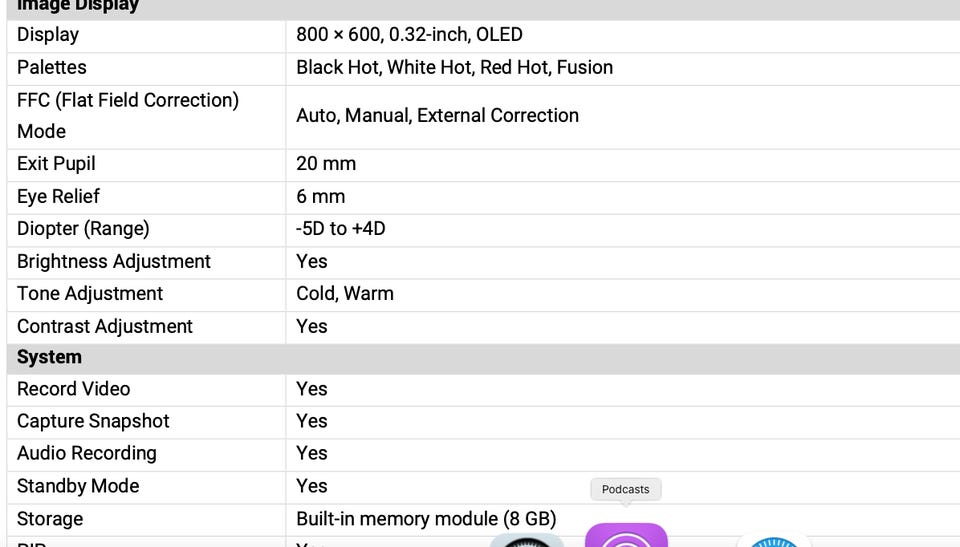This screenshot has height=547, width=960.
Task: Click the FFC (Flat Field Correction) Mode label
Action: pyautogui.click(x=128, y=116)
